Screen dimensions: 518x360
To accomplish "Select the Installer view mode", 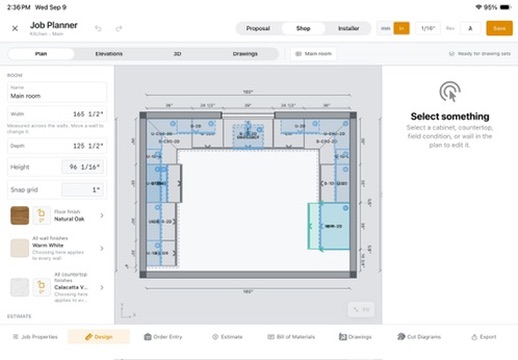I will click(348, 28).
